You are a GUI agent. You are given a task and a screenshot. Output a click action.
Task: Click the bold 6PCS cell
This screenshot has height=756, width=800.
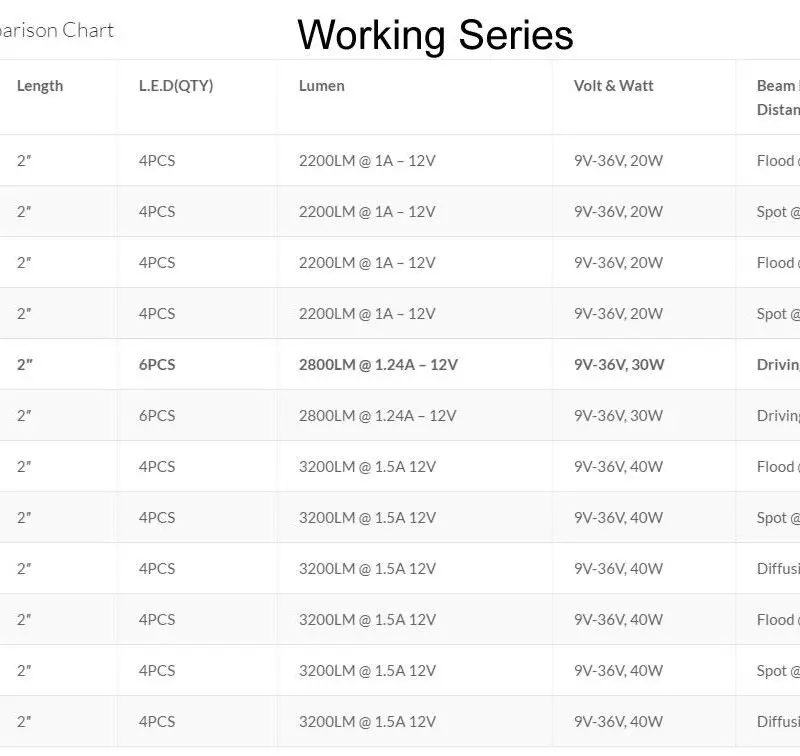[157, 365]
